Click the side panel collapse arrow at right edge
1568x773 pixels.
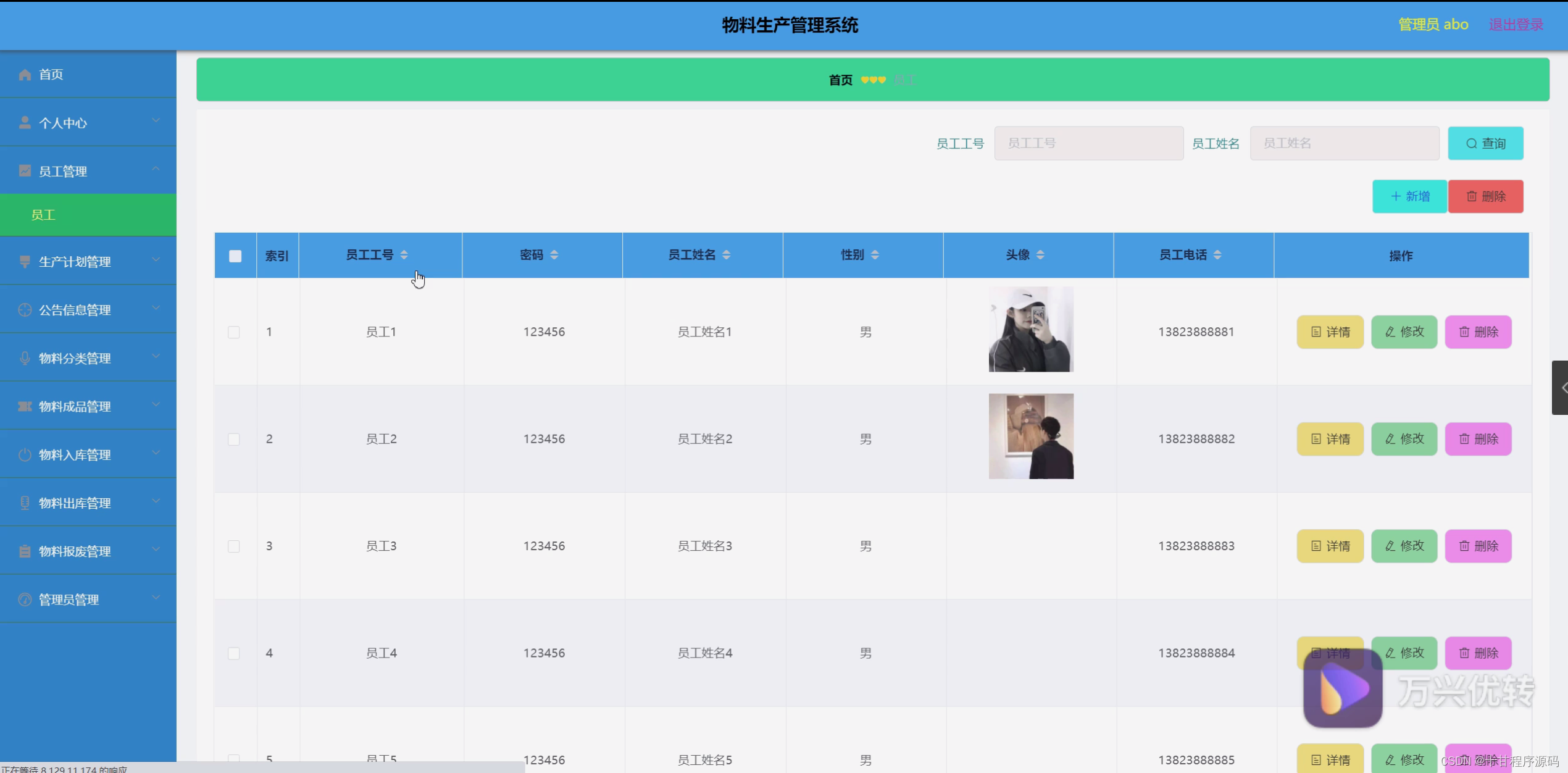pyautogui.click(x=1562, y=388)
